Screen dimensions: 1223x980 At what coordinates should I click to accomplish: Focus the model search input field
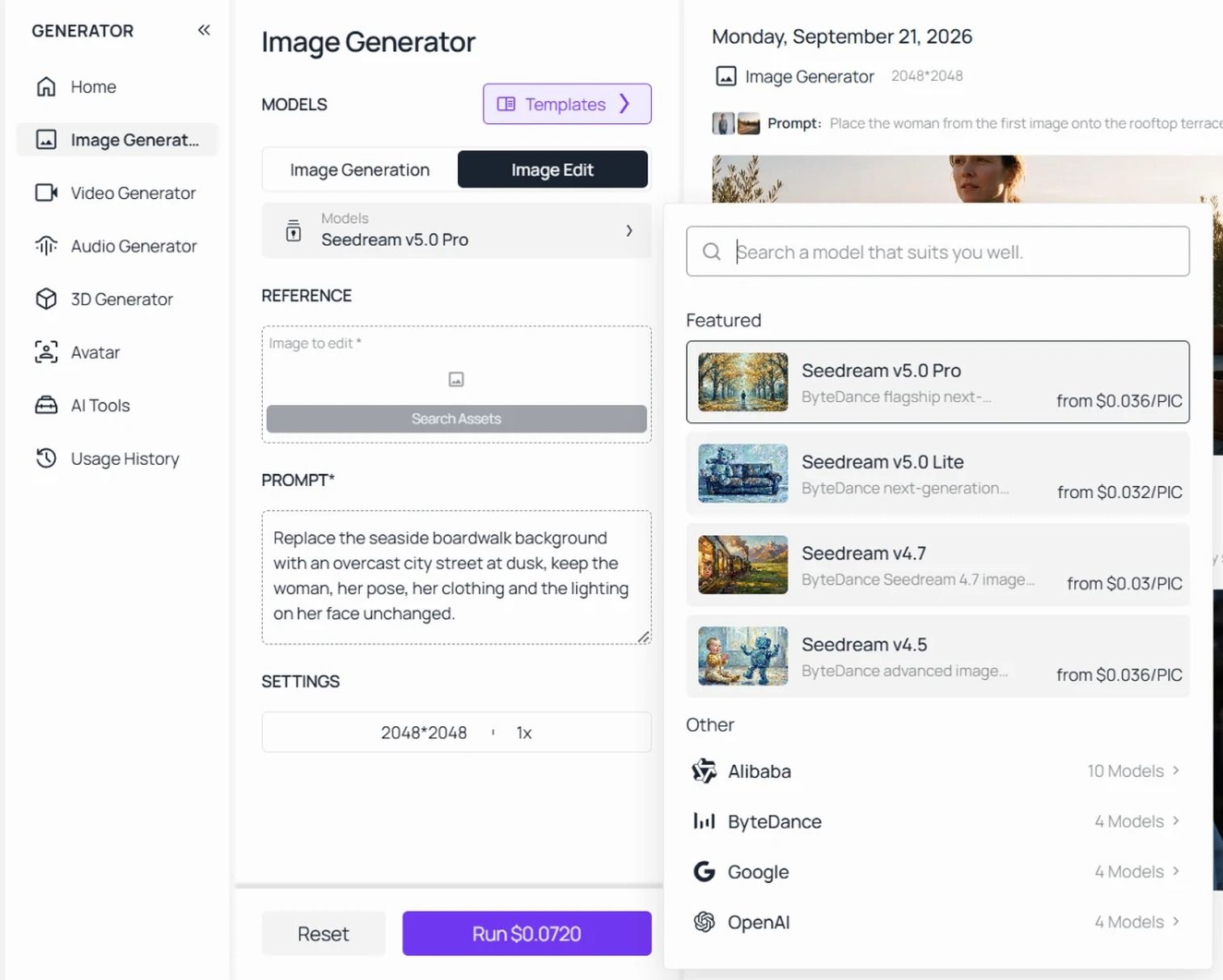click(937, 251)
